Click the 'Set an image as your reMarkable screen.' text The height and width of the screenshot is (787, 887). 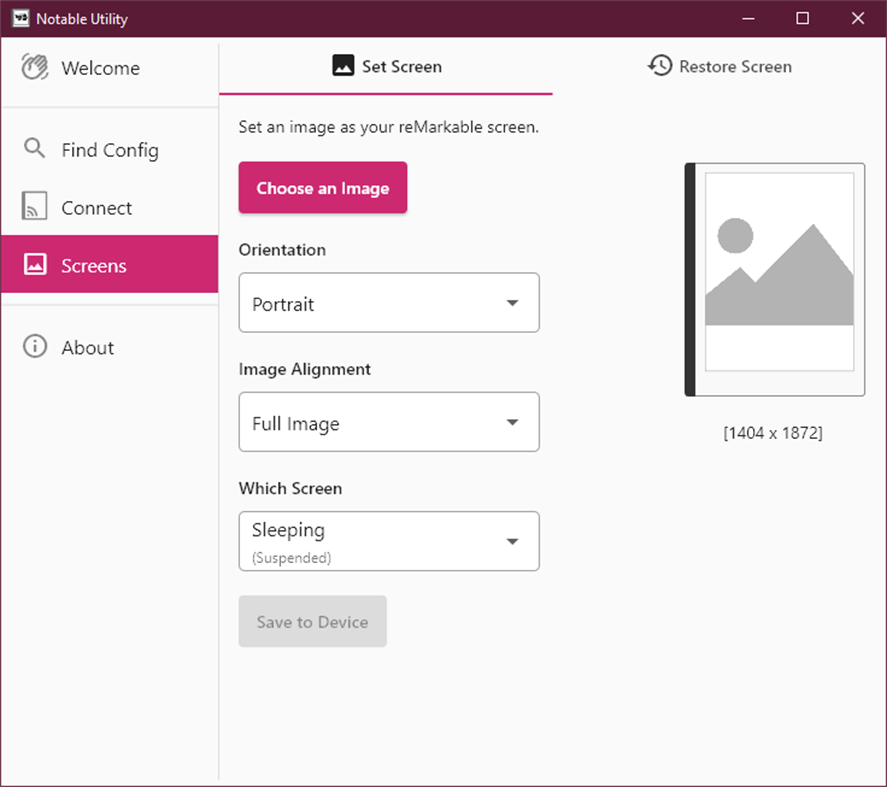[x=389, y=127]
